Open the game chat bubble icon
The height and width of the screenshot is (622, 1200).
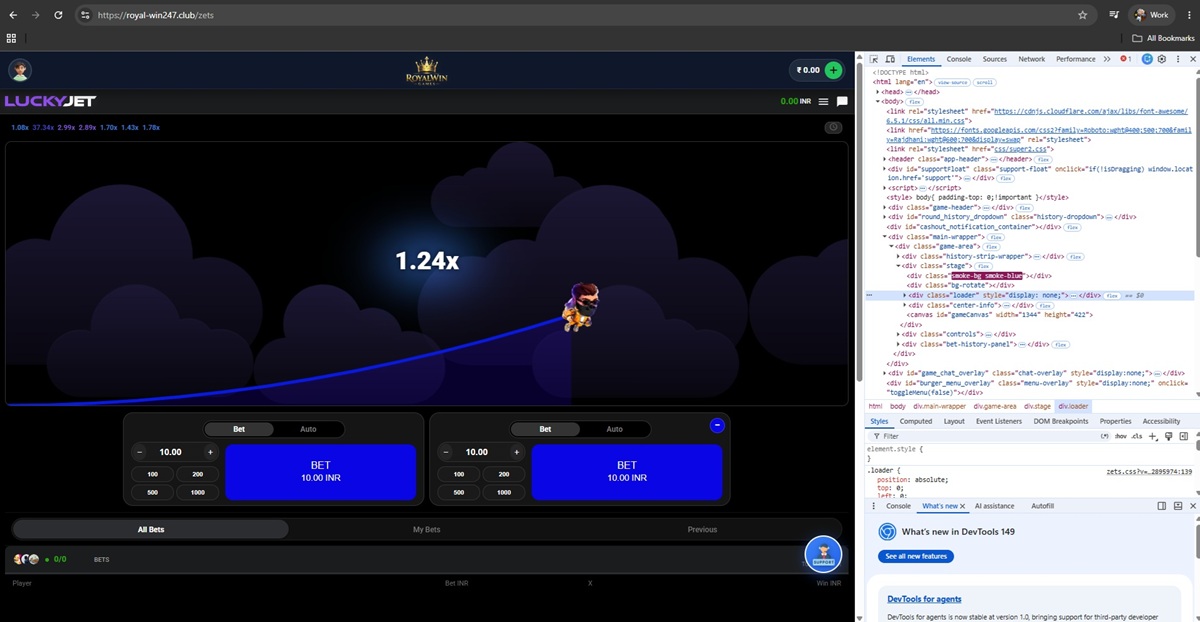click(x=842, y=101)
